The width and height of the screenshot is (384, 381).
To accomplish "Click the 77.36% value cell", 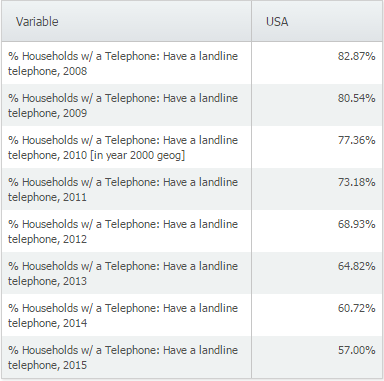I will pos(317,147).
